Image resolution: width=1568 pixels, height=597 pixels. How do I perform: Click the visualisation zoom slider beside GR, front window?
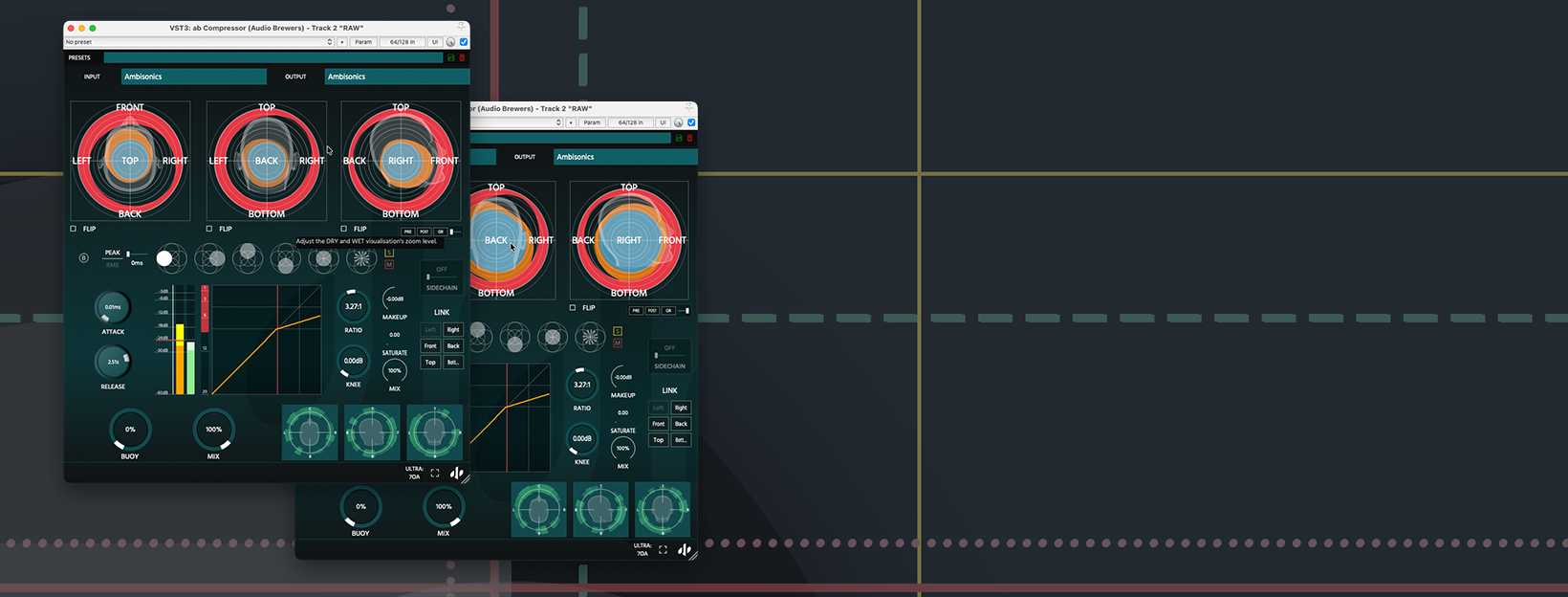pos(456,232)
